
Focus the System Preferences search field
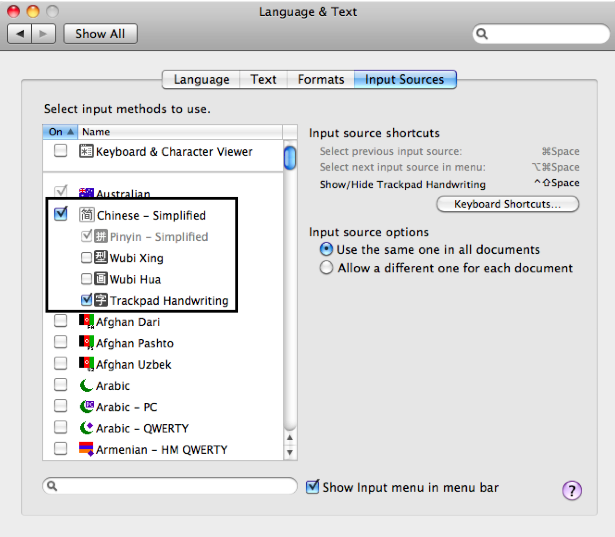point(541,34)
